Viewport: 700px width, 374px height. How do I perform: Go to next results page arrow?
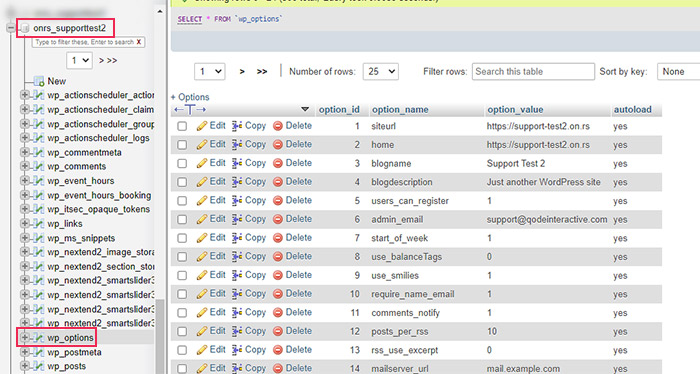click(x=242, y=71)
